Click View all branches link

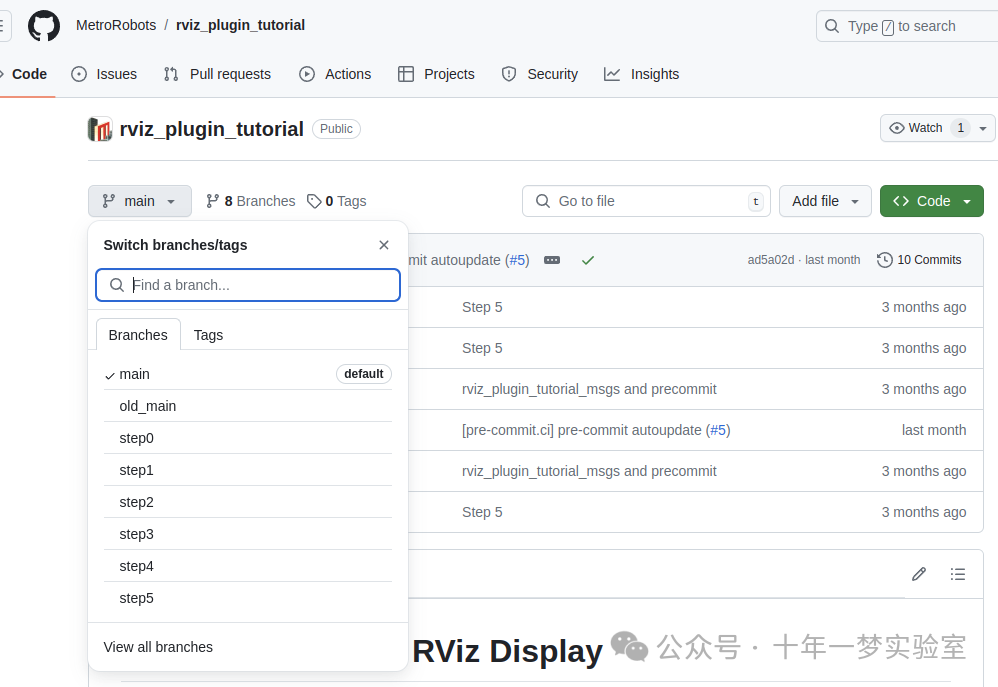pos(158,647)
